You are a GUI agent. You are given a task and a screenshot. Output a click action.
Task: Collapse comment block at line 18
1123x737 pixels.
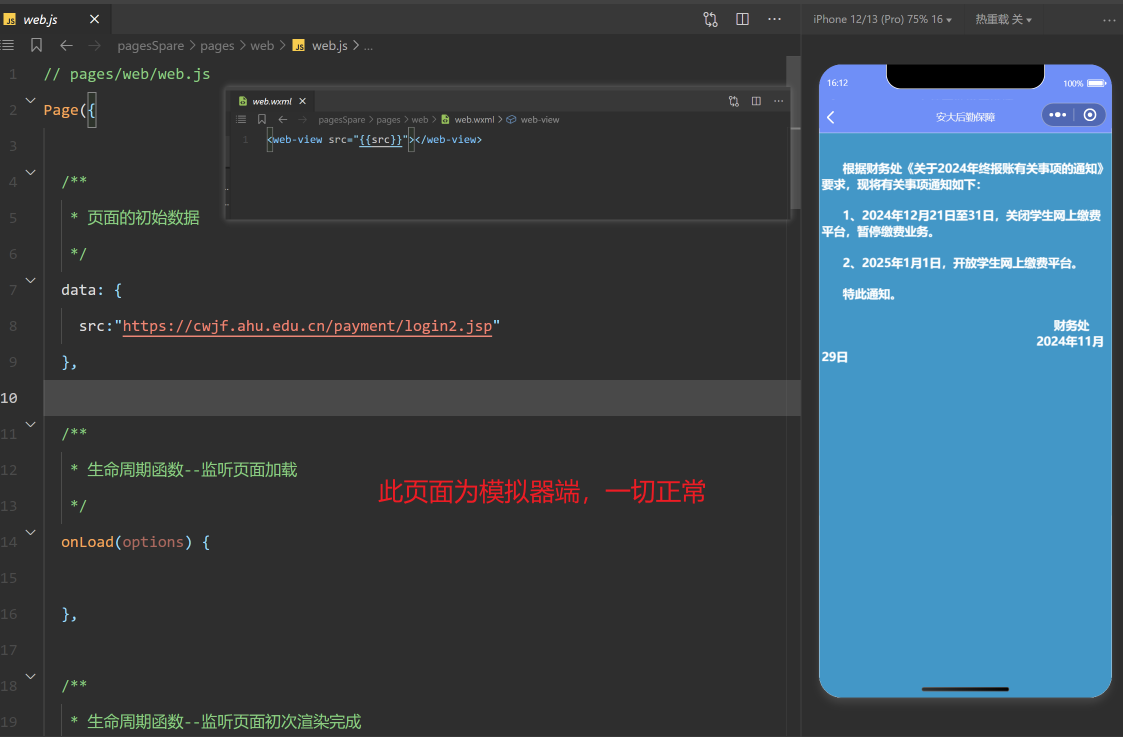point(31,676)
